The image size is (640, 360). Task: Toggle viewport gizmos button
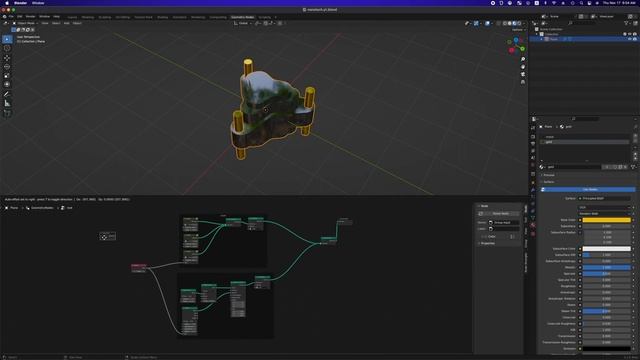pos(476,23)
